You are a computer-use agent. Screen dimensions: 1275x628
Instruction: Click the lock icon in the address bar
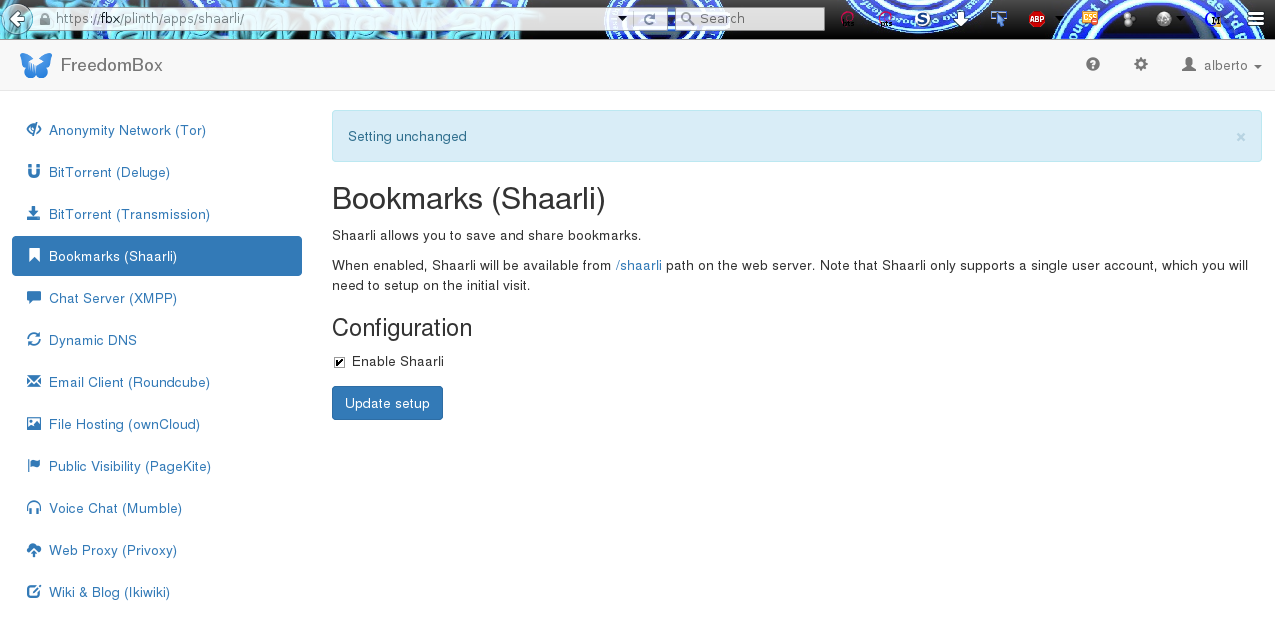pos(45,19)
